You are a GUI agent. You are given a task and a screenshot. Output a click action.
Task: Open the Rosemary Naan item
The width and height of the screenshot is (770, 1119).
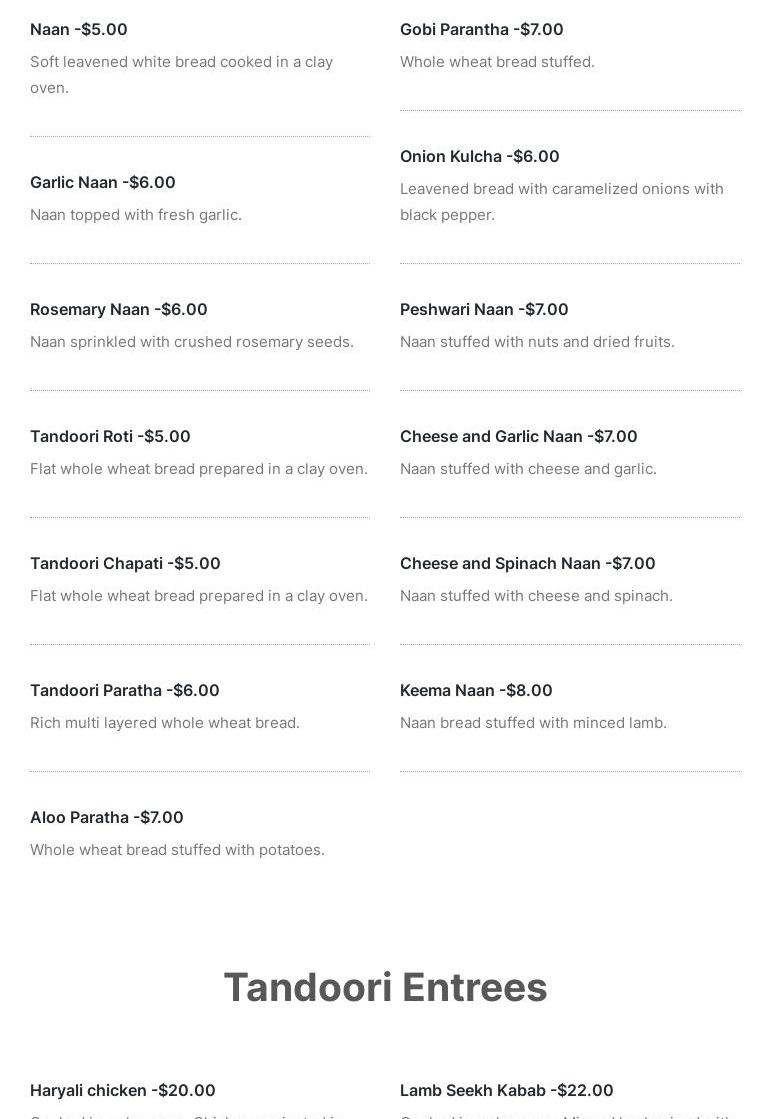(119, 309)
